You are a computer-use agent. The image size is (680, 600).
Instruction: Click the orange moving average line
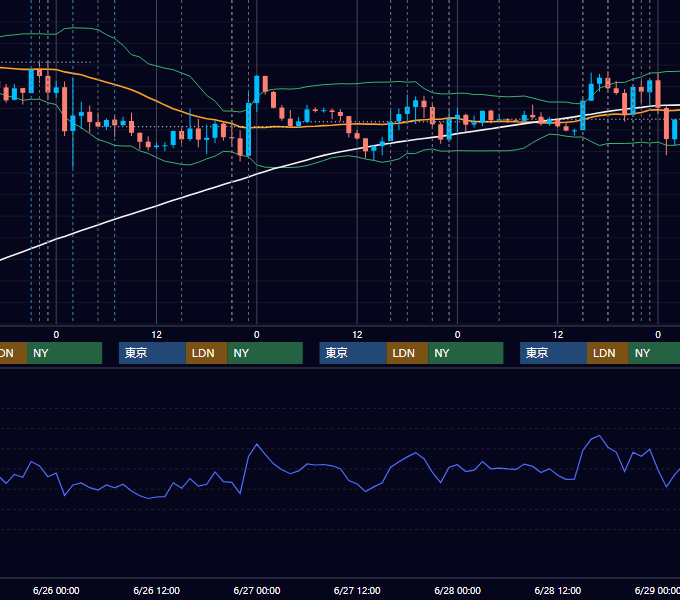(x=156, y=101)
